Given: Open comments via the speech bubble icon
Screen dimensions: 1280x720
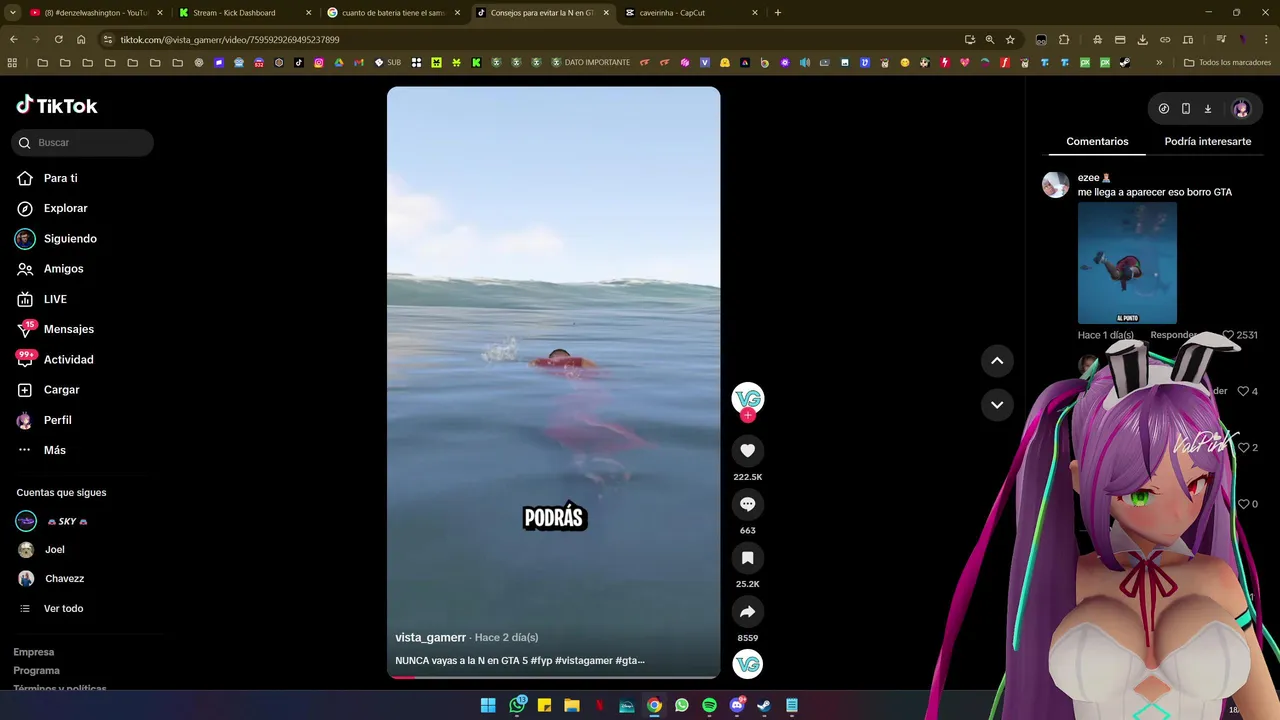Looking at the screenshot, I should click(x=747, y=504).
